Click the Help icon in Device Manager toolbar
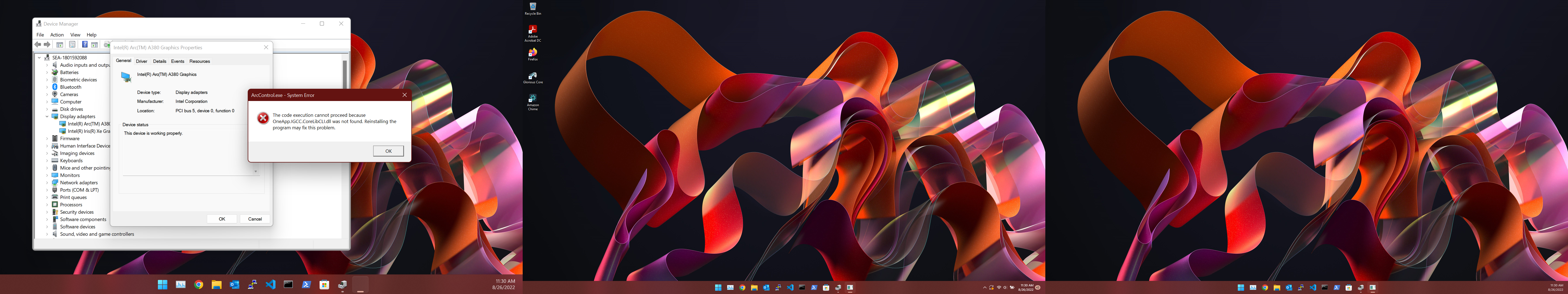1568x294 pixels. (85, 44)
